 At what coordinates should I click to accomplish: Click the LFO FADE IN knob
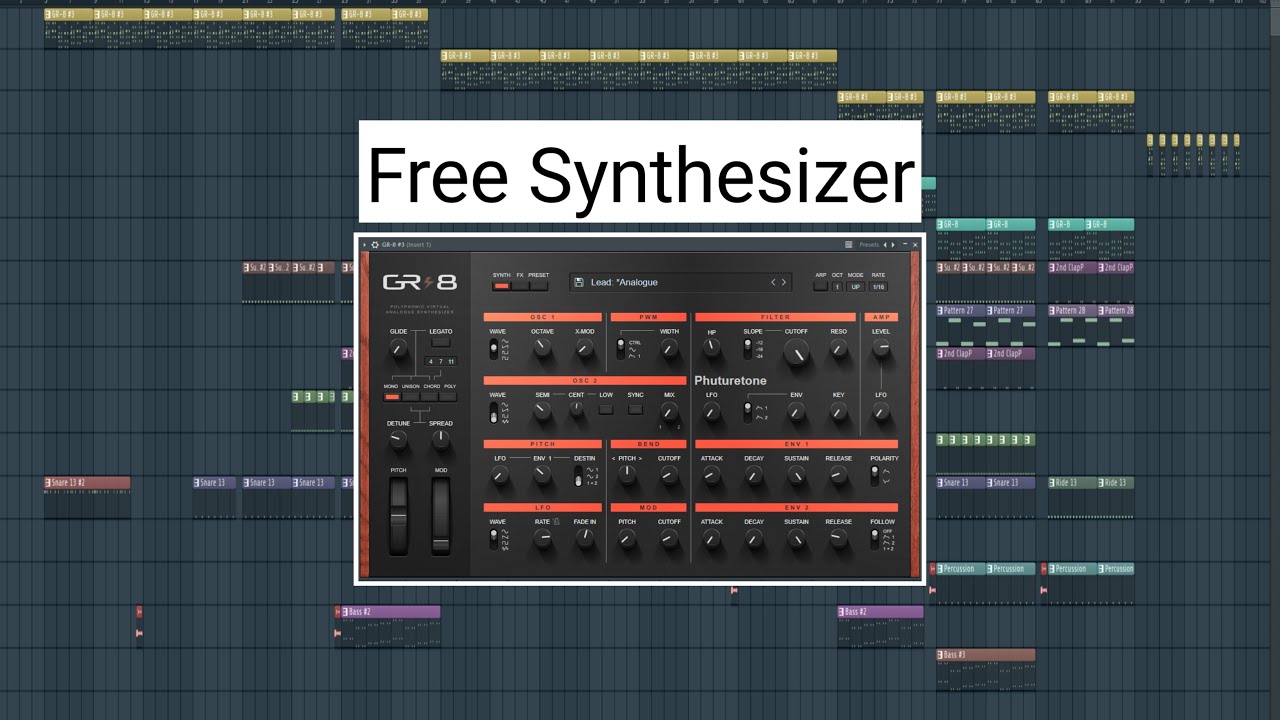pos(584,539)
